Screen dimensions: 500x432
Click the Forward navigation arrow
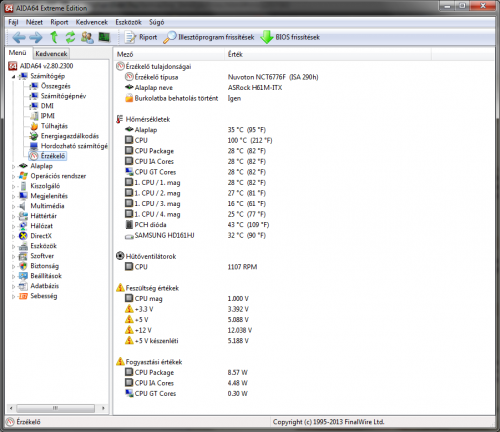[36, 37]
